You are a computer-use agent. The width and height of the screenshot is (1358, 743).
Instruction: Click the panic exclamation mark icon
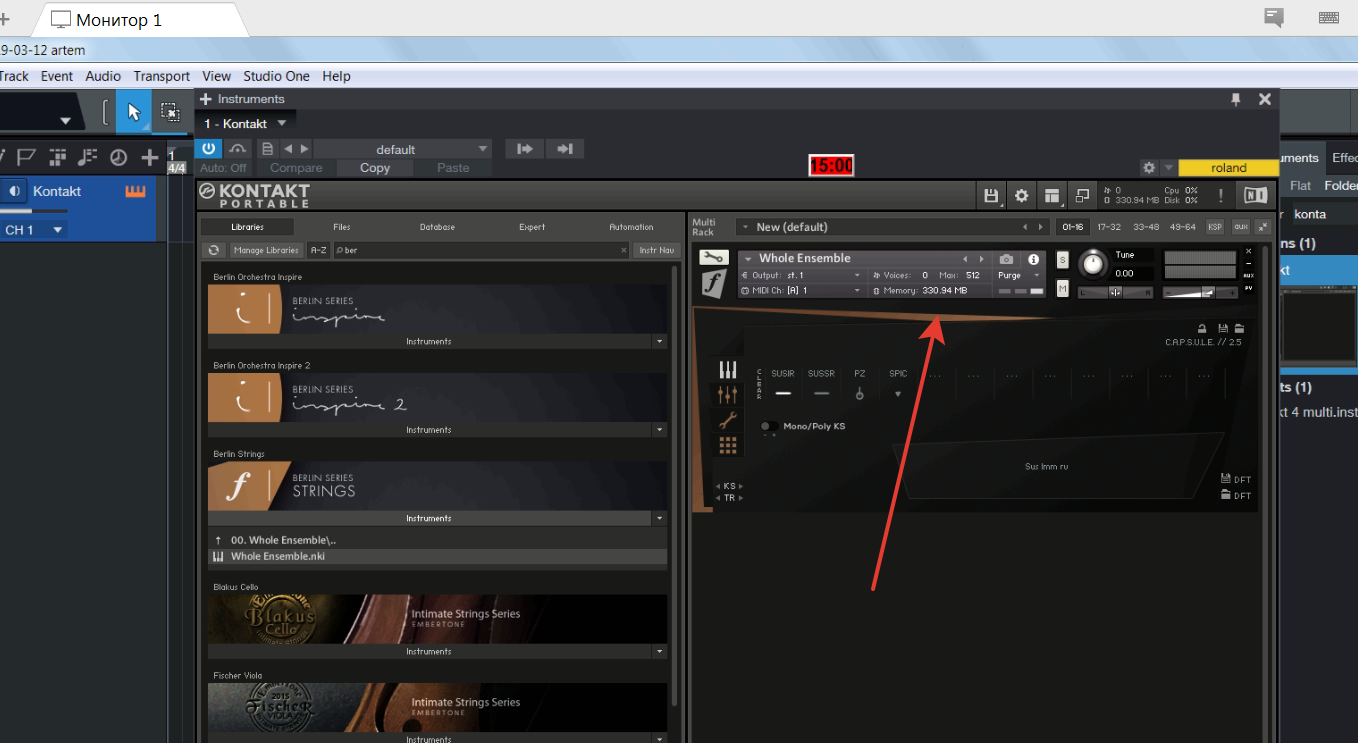[x=1220, y=195]
